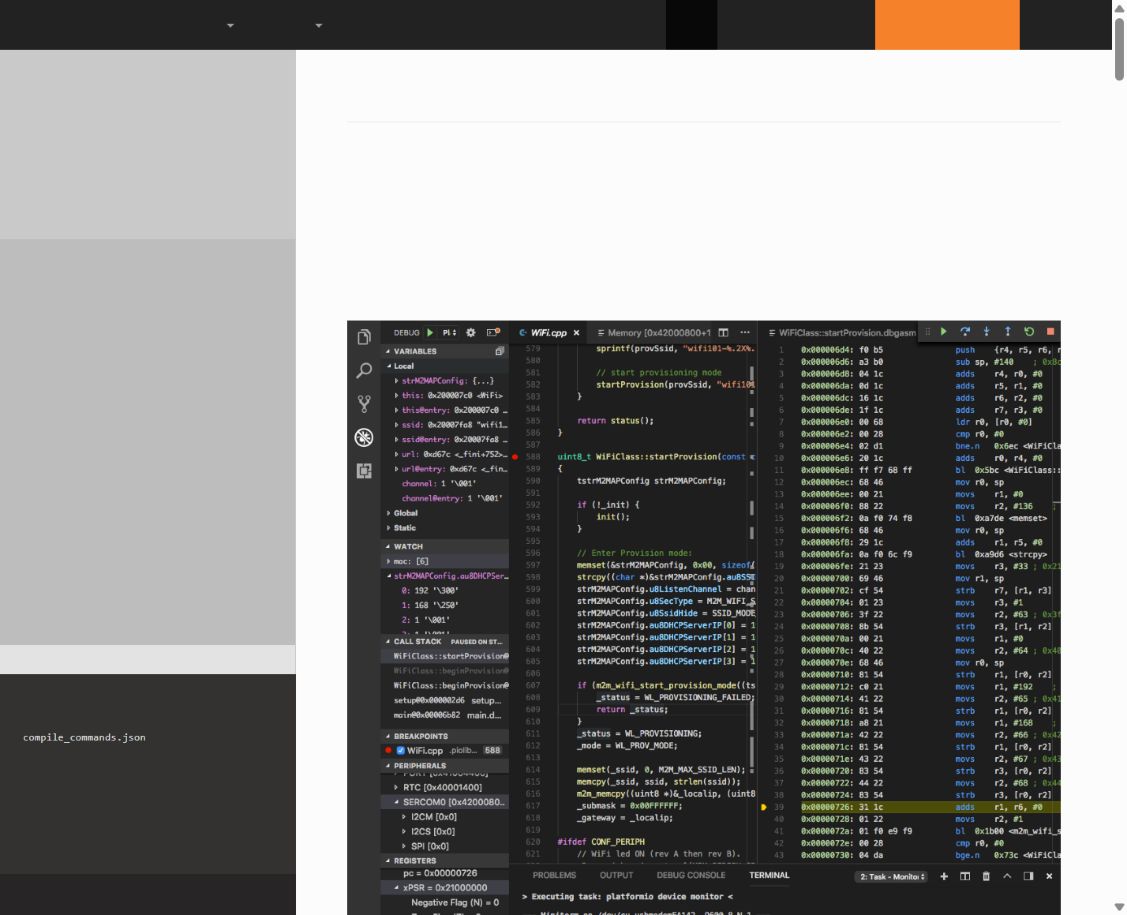Switch to the WiFi.cpp editor tab
Screen dimensions: 1127x915
(x=548, y=333)
